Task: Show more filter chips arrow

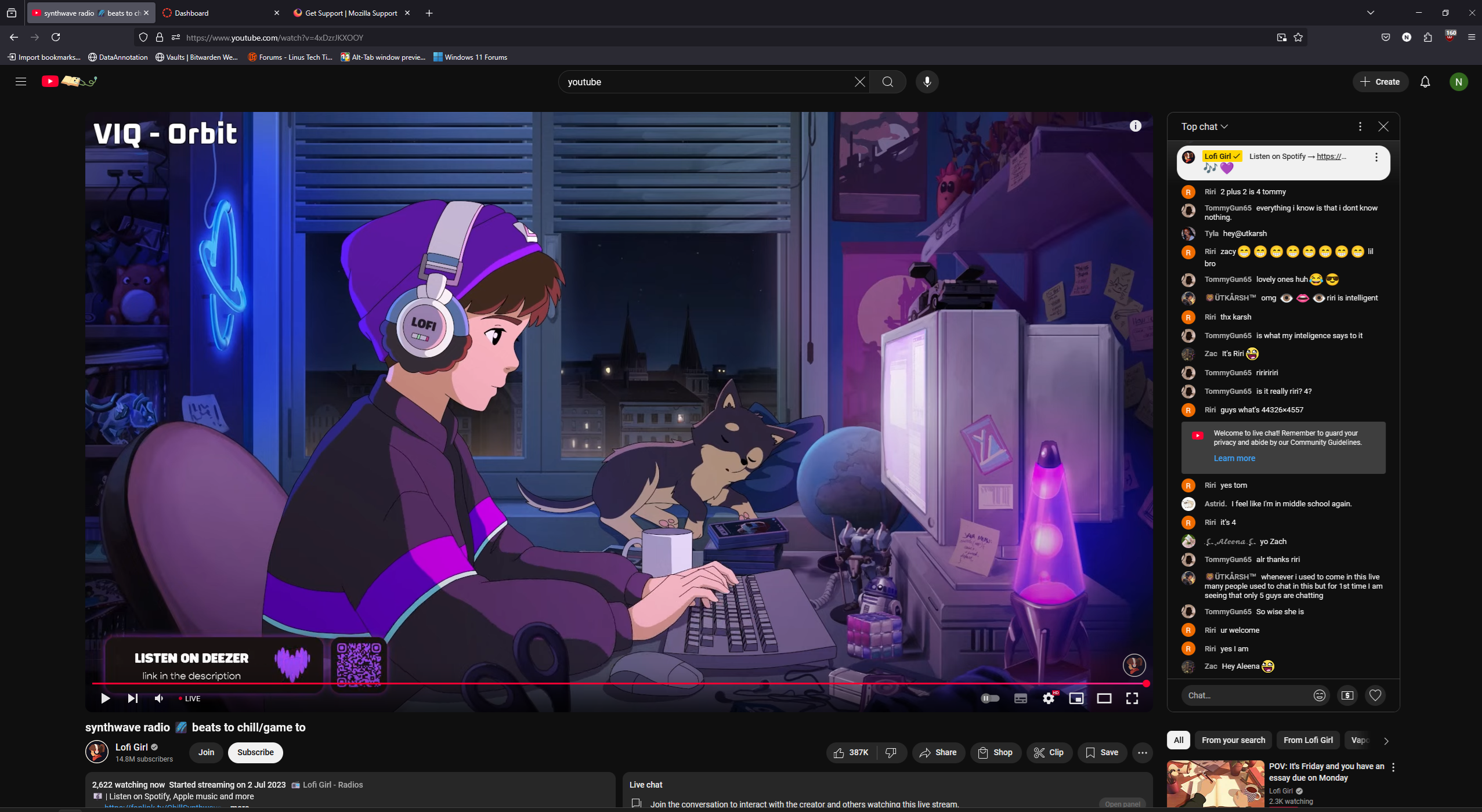Action: 1386,741
